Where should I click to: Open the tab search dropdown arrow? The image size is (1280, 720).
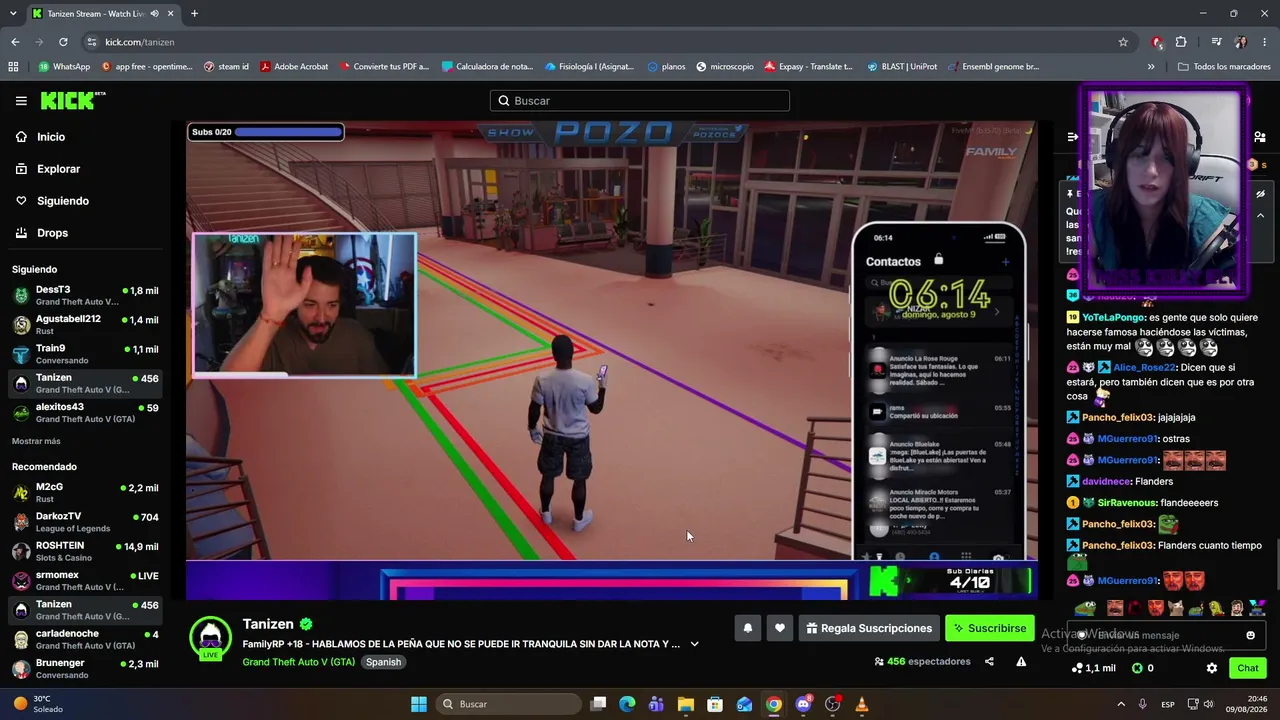pos(13,14)
